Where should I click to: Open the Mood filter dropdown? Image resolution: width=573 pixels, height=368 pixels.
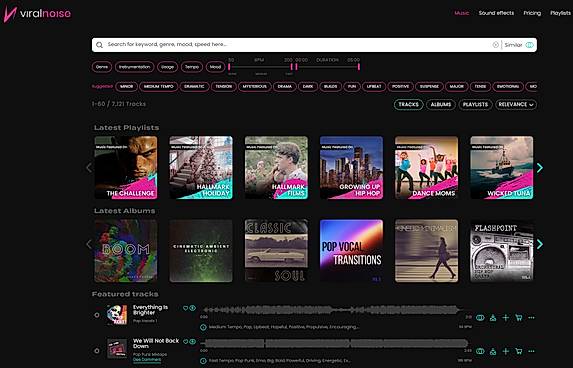pos(215,67)
